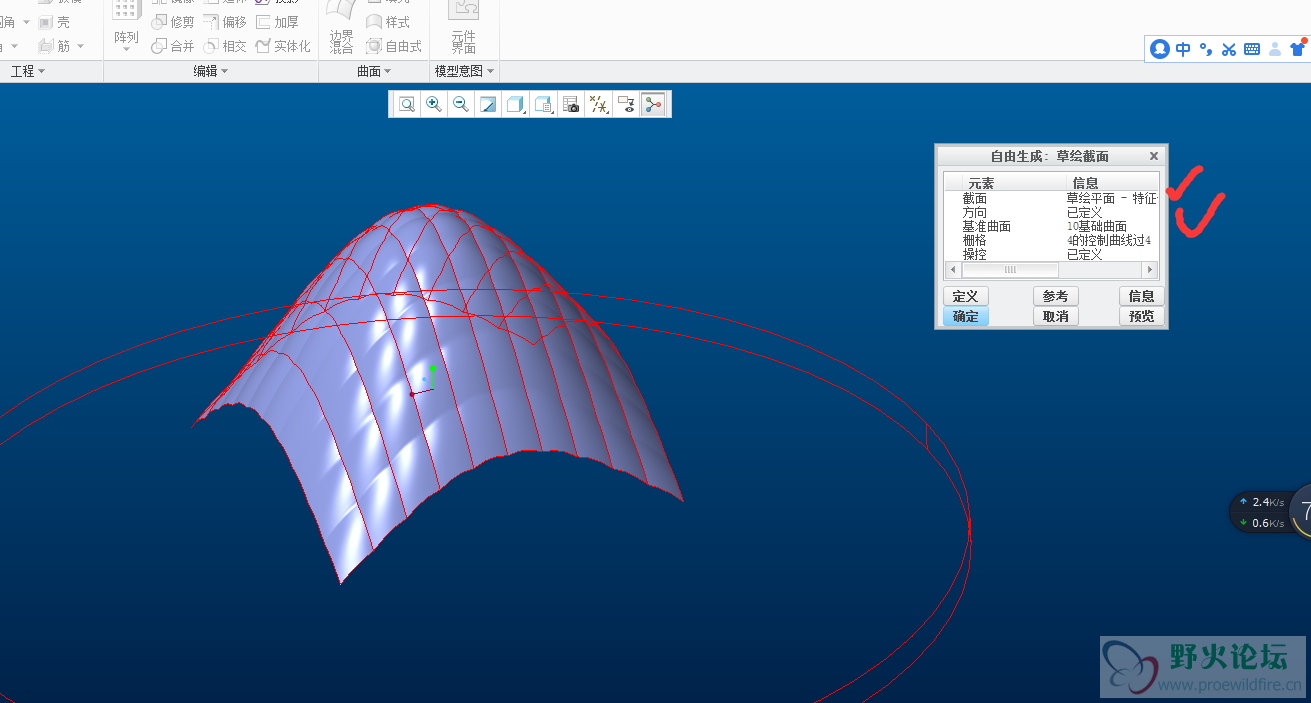
Task: Select the 截面 element row
Action: tap(1051, 198)
